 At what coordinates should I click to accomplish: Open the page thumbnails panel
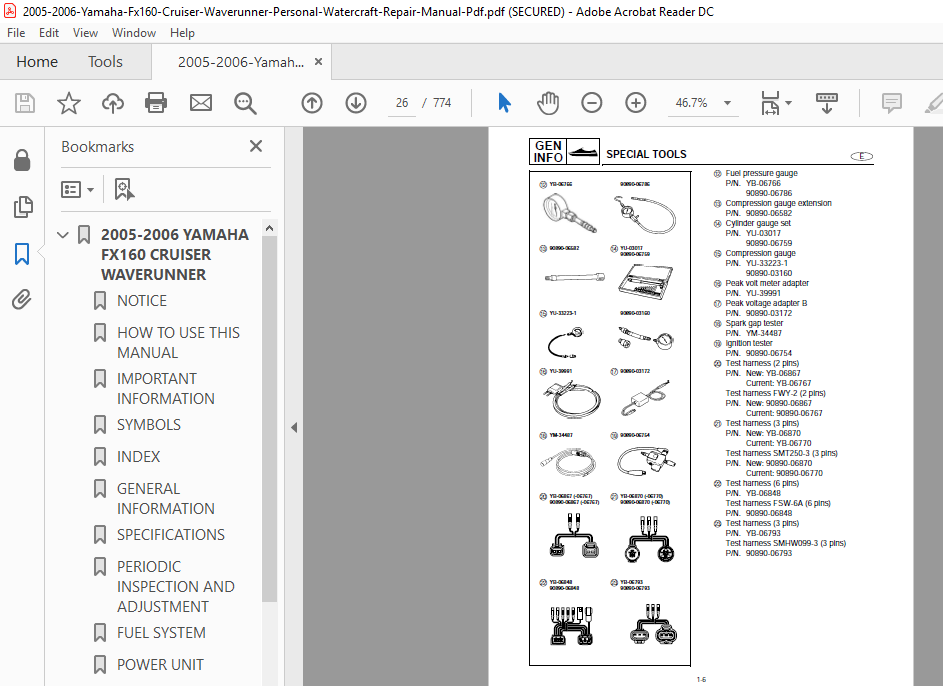tap(22, 207)
